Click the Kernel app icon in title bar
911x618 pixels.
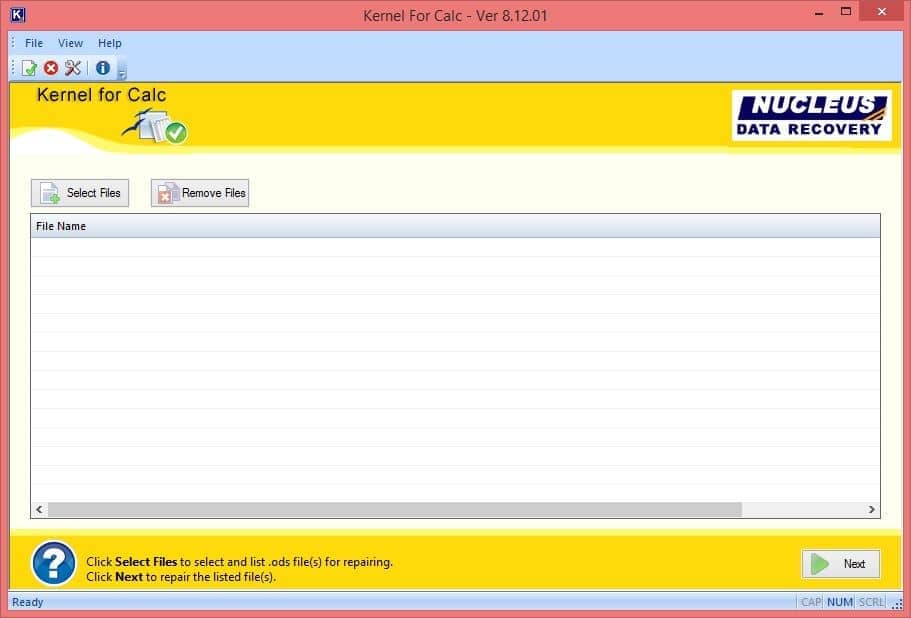pos(18,15)
